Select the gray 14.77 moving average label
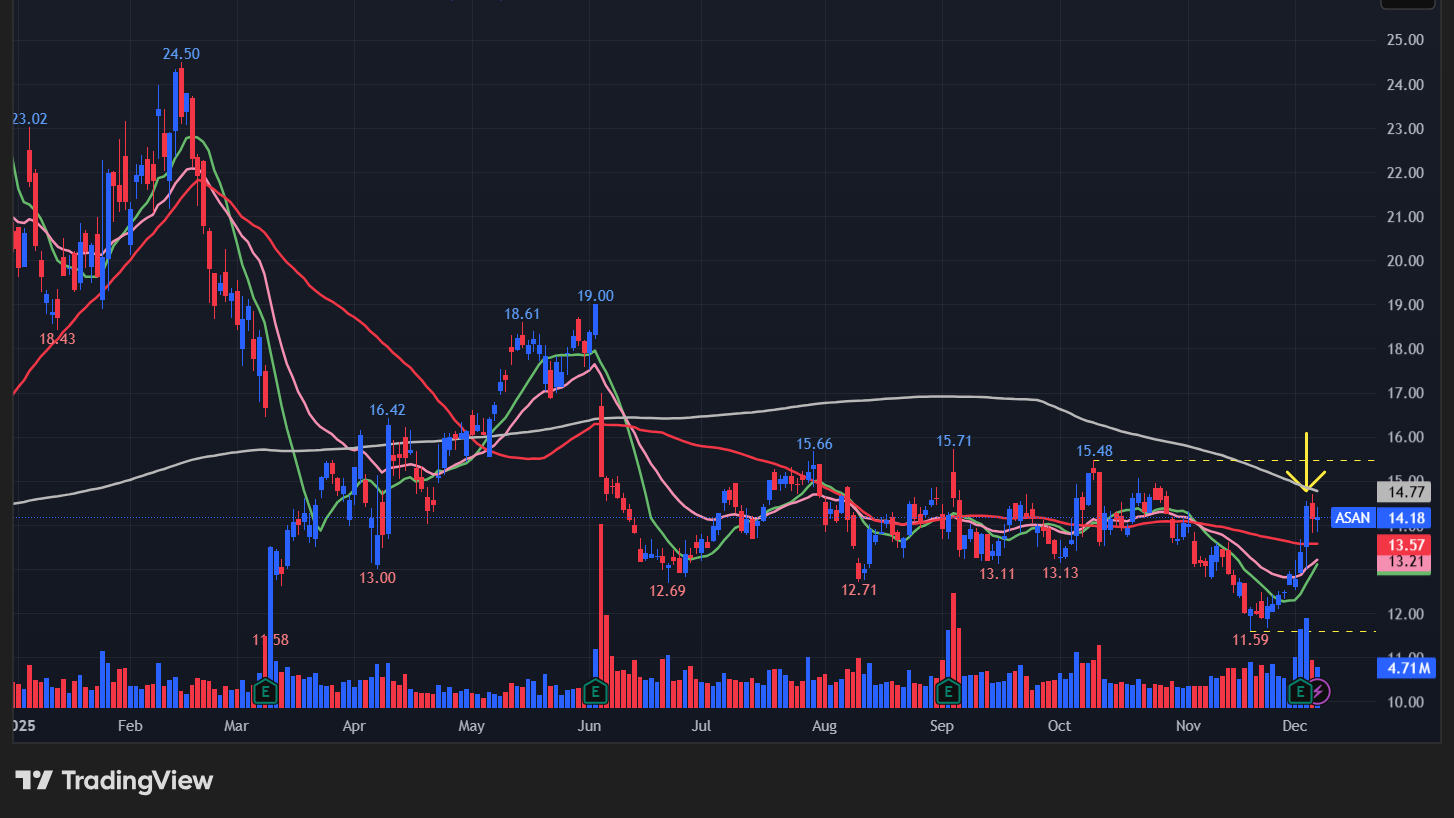This screenshot has height=818, width=1454. coord(1405,491)
